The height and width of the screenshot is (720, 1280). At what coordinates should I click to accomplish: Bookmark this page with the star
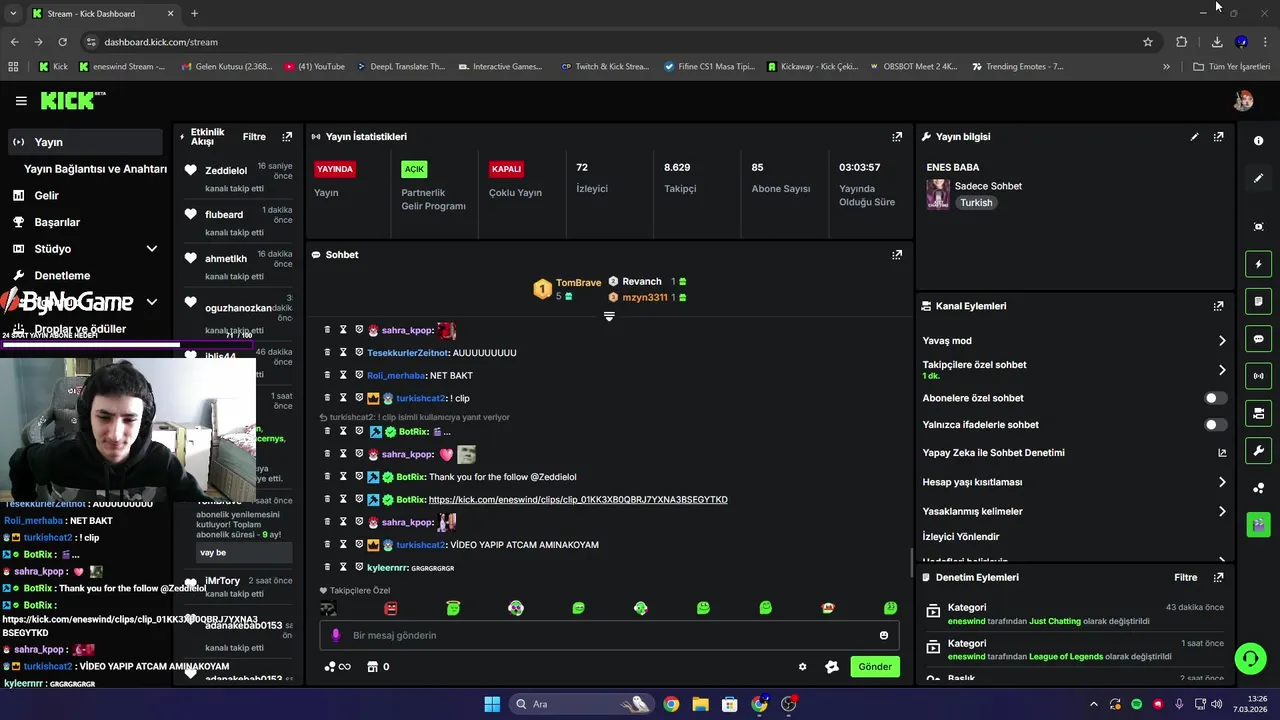1148,42
